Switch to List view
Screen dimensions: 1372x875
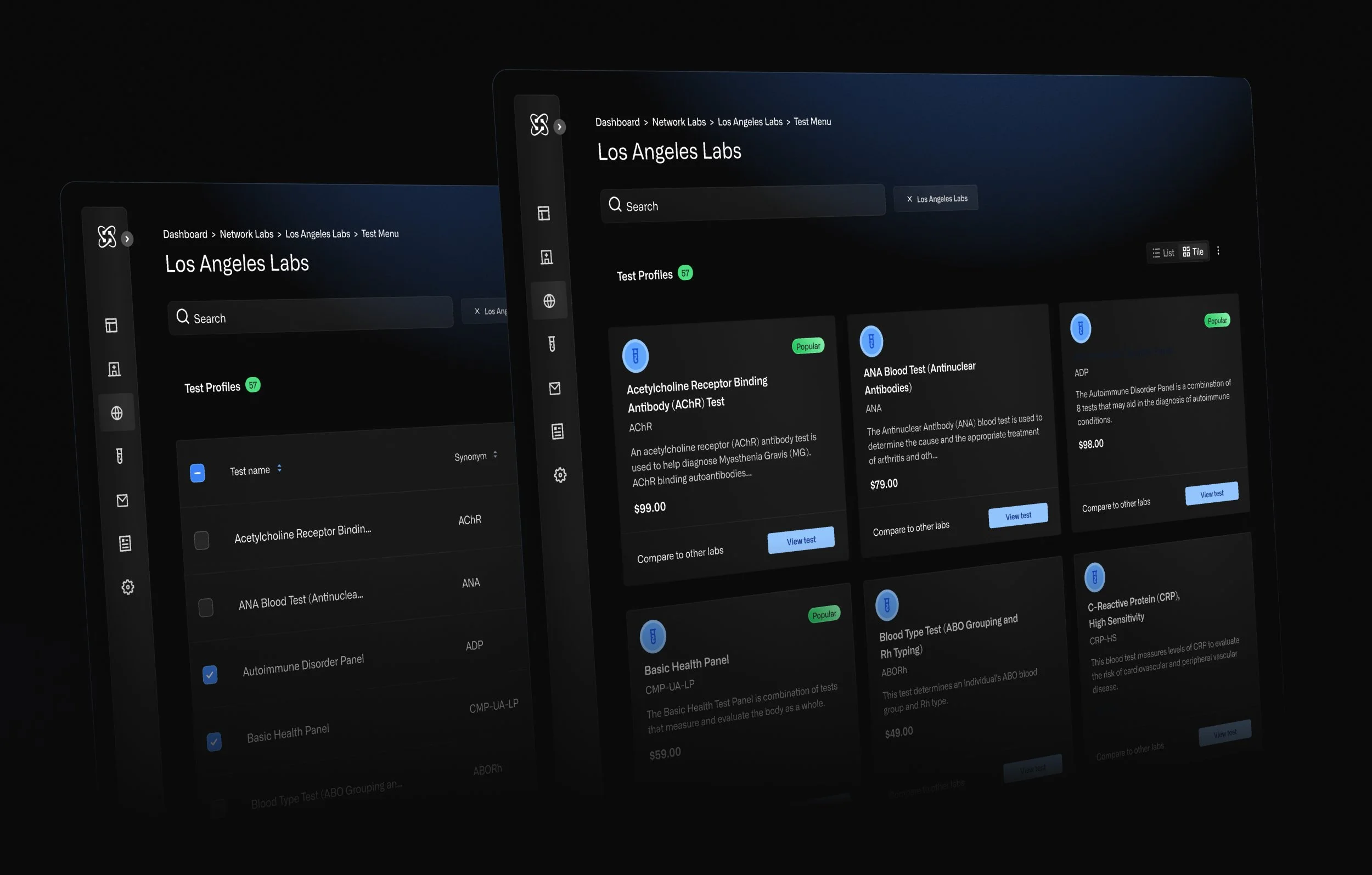[x=1163, y=253]
